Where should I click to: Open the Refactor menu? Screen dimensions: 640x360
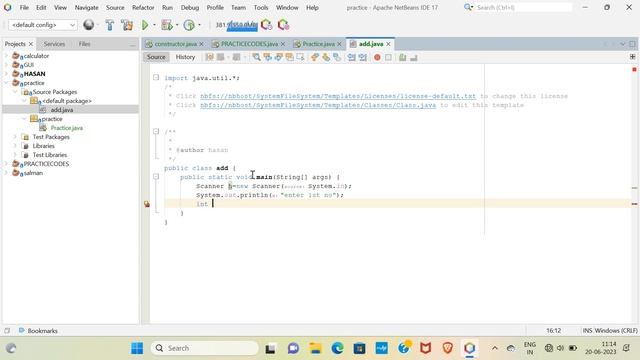[x=143, y=7]
